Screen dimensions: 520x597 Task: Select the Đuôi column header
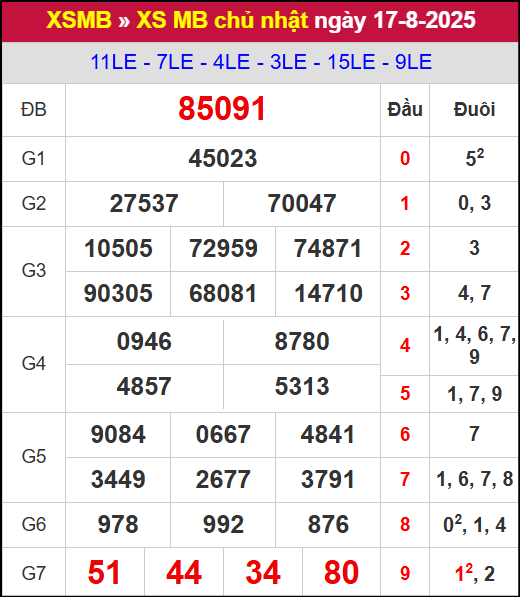474,110
